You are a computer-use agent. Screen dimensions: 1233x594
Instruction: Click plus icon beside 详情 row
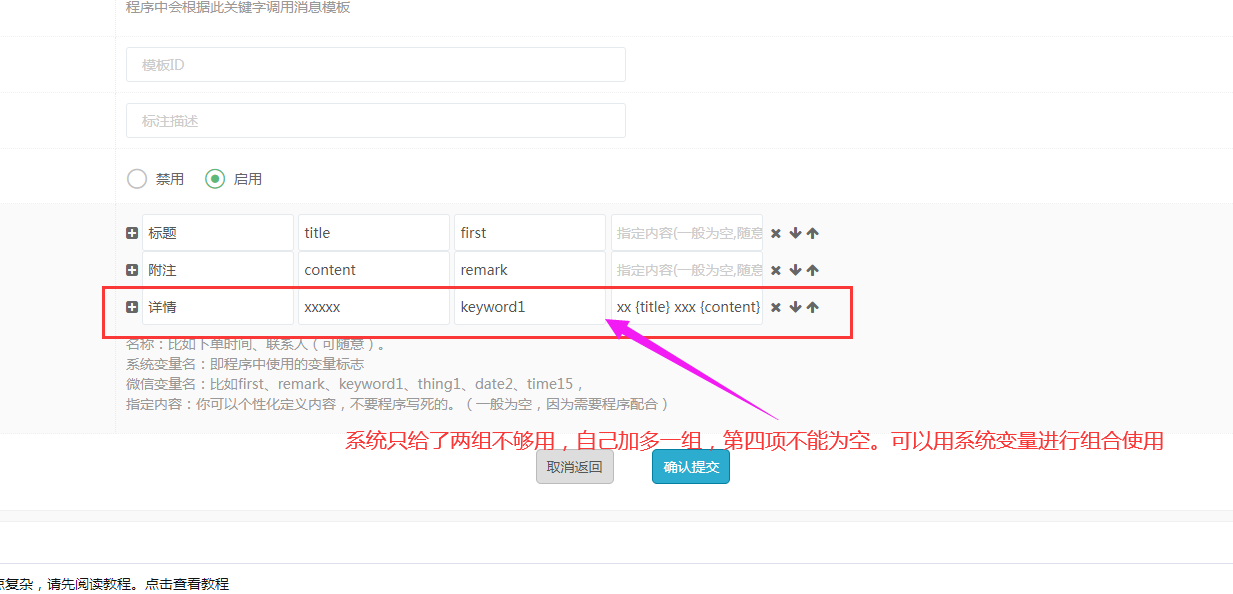(x=132, y=307)
